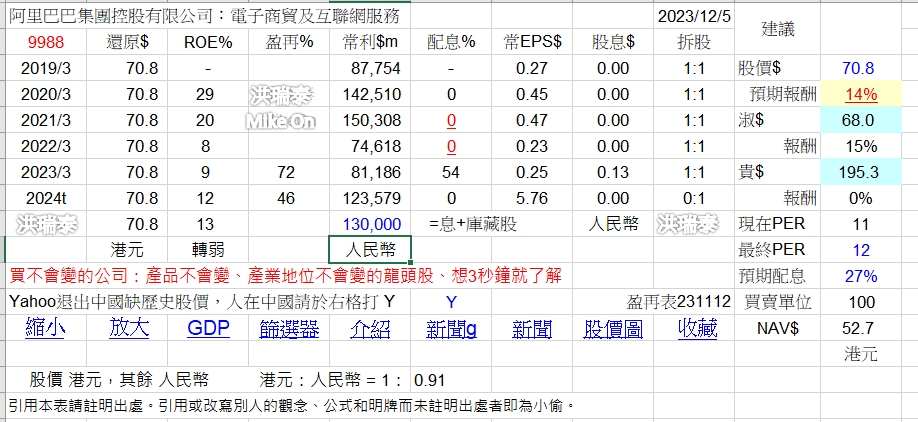This screenshot has height=422, width=918.
Task: Select the blue forecast value 130,000
Action: [371, 224]
